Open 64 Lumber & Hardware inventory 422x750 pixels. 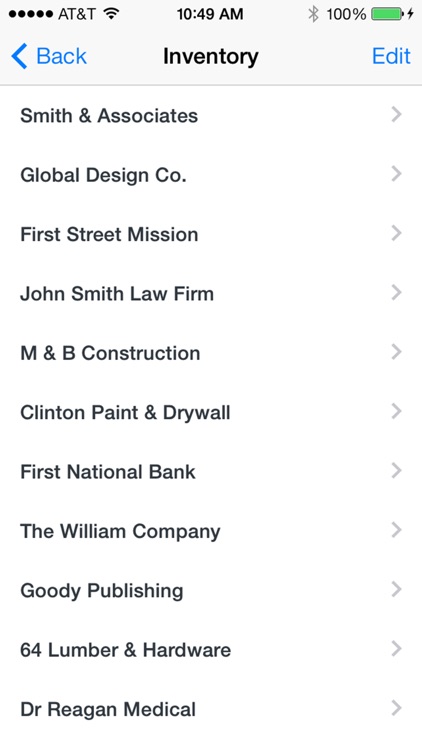(211, 649)
